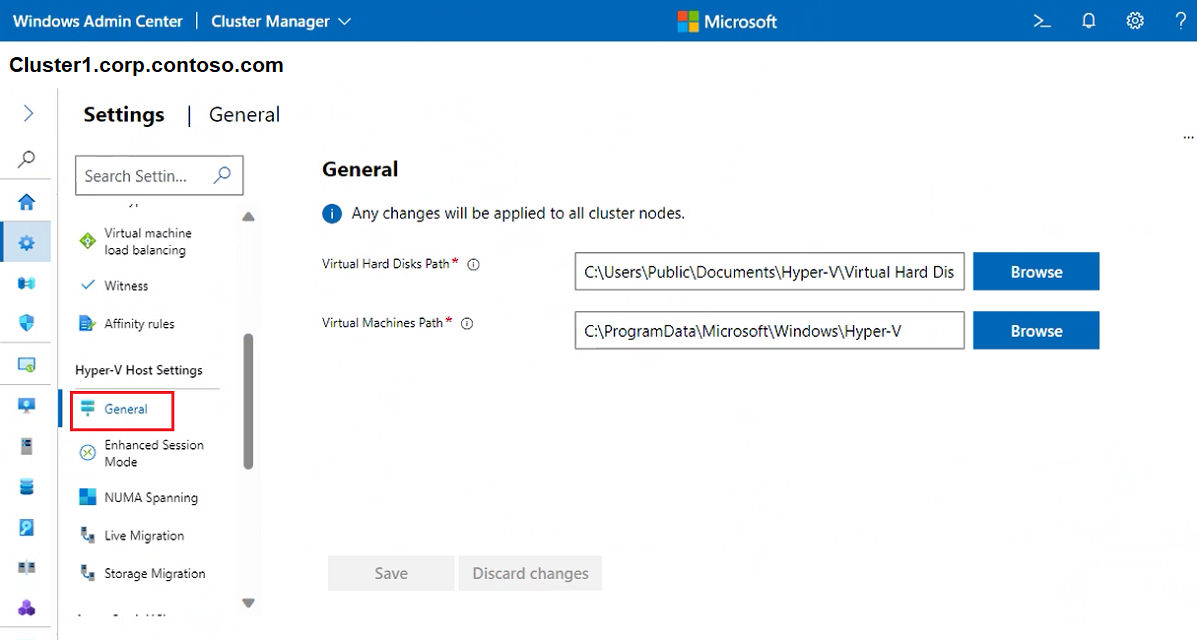The image size is (1197, 640).
Task: Click the Browse button for Virtual Hard Disks Path
Action: [x=1035, y=271]
